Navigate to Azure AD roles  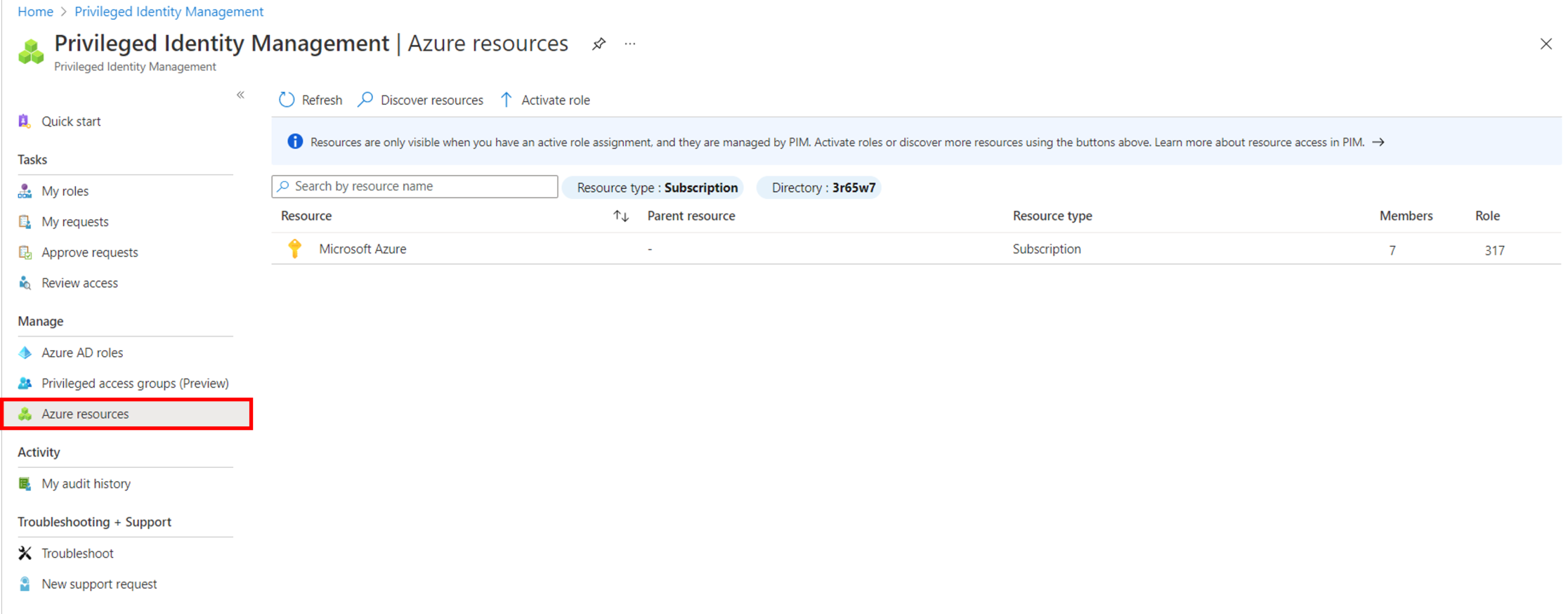81,353
